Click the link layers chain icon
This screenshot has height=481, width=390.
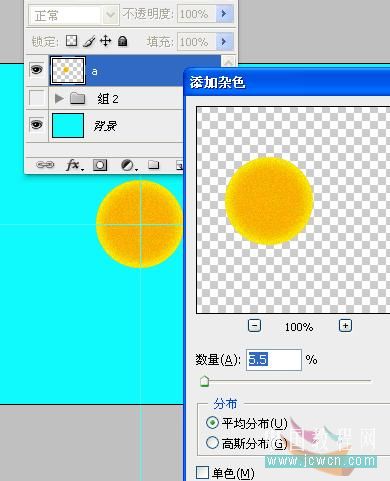click(45, 165)
